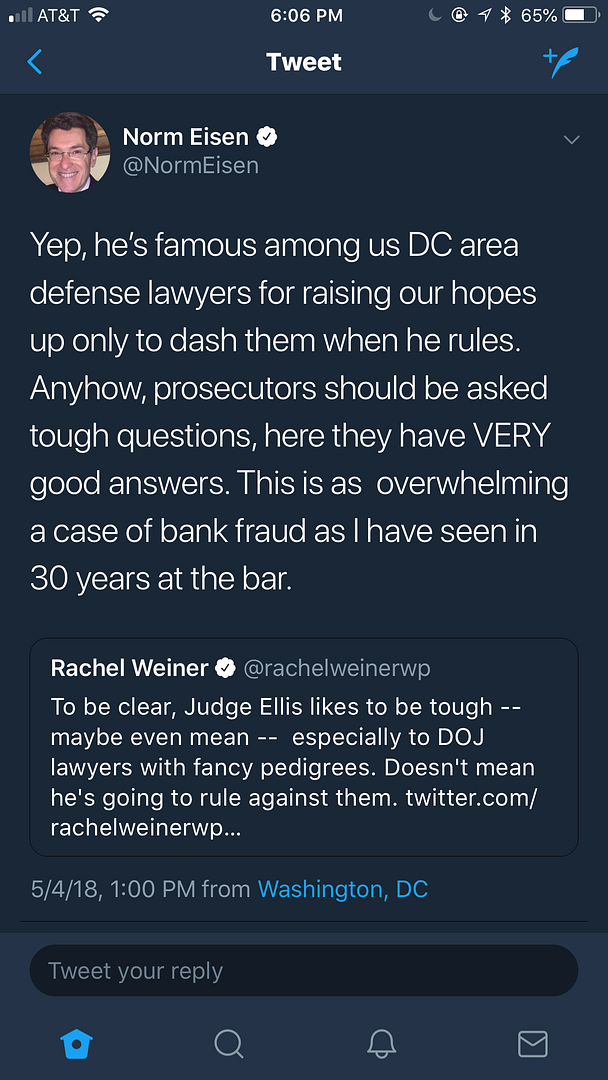Tap the back arrow icon
608x1080 pixels.
tap(35, 62)
